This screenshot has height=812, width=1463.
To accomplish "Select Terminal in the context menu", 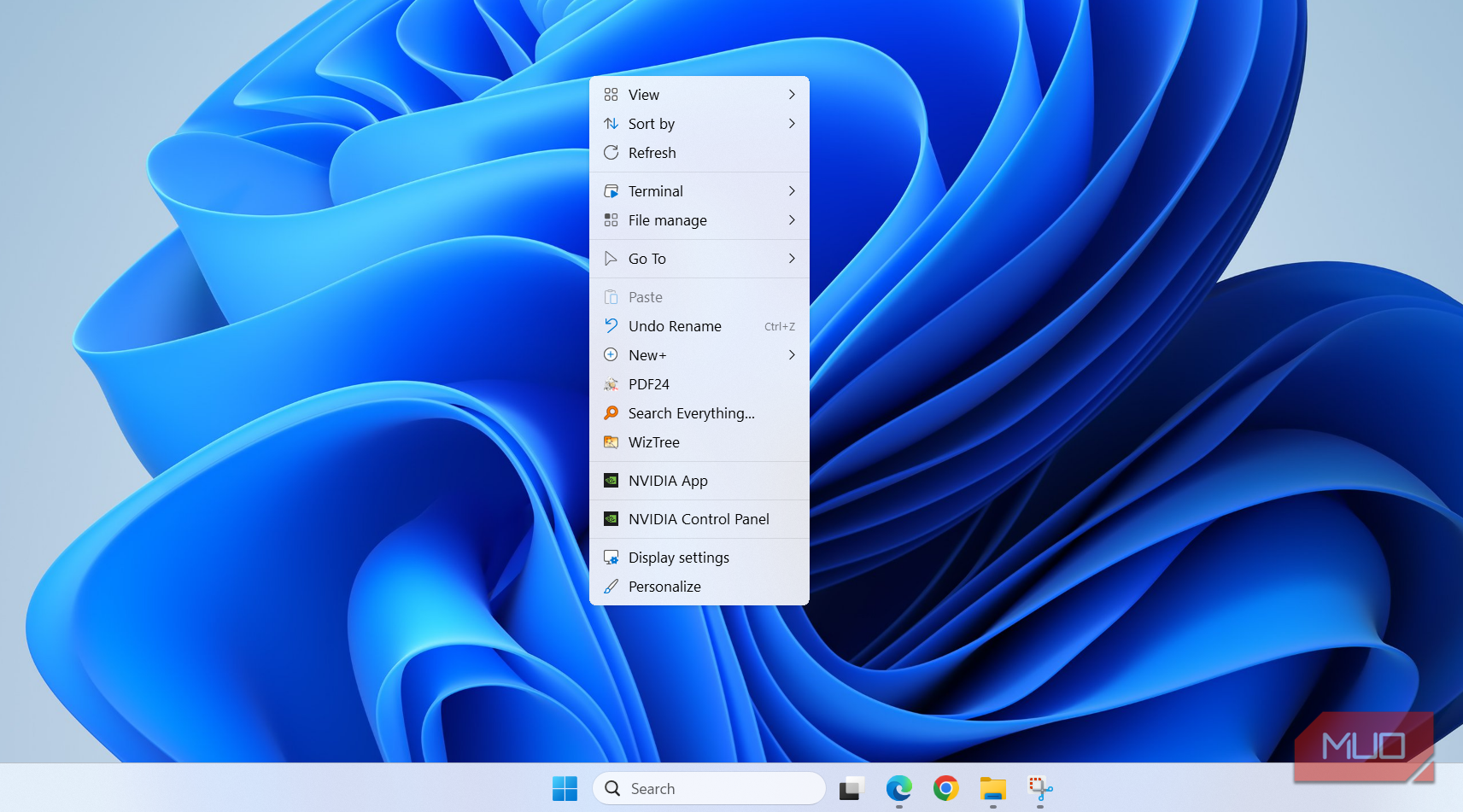I will pos(699,191).
